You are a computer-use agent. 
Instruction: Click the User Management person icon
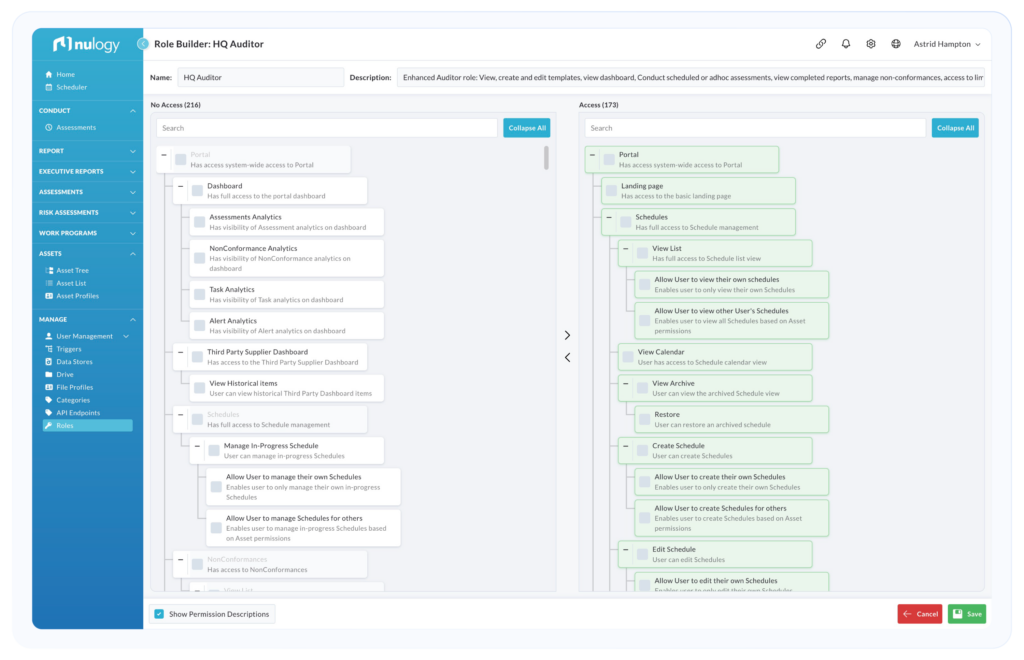(x=48, y=336)
